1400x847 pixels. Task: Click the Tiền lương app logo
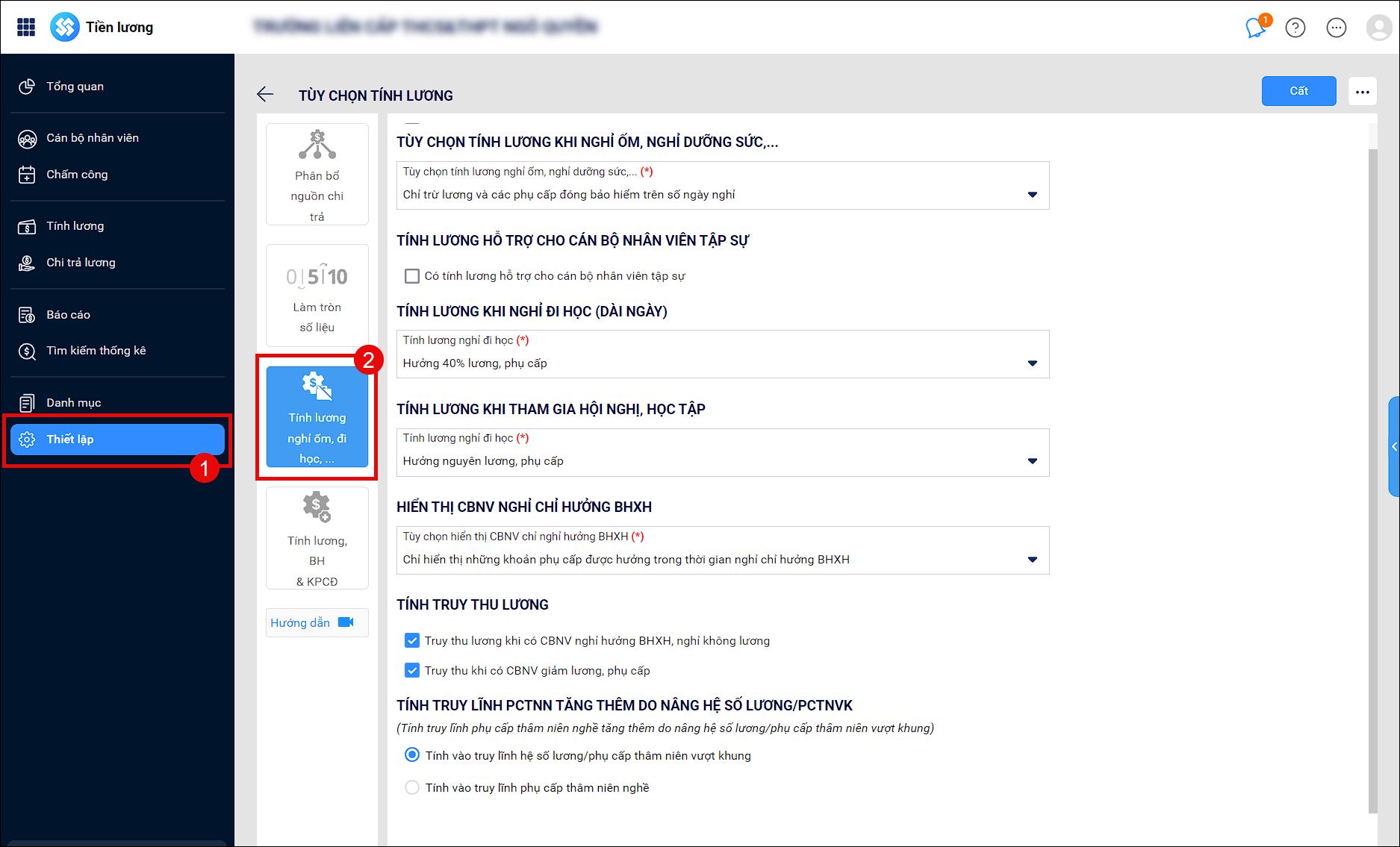click(65, 27)
